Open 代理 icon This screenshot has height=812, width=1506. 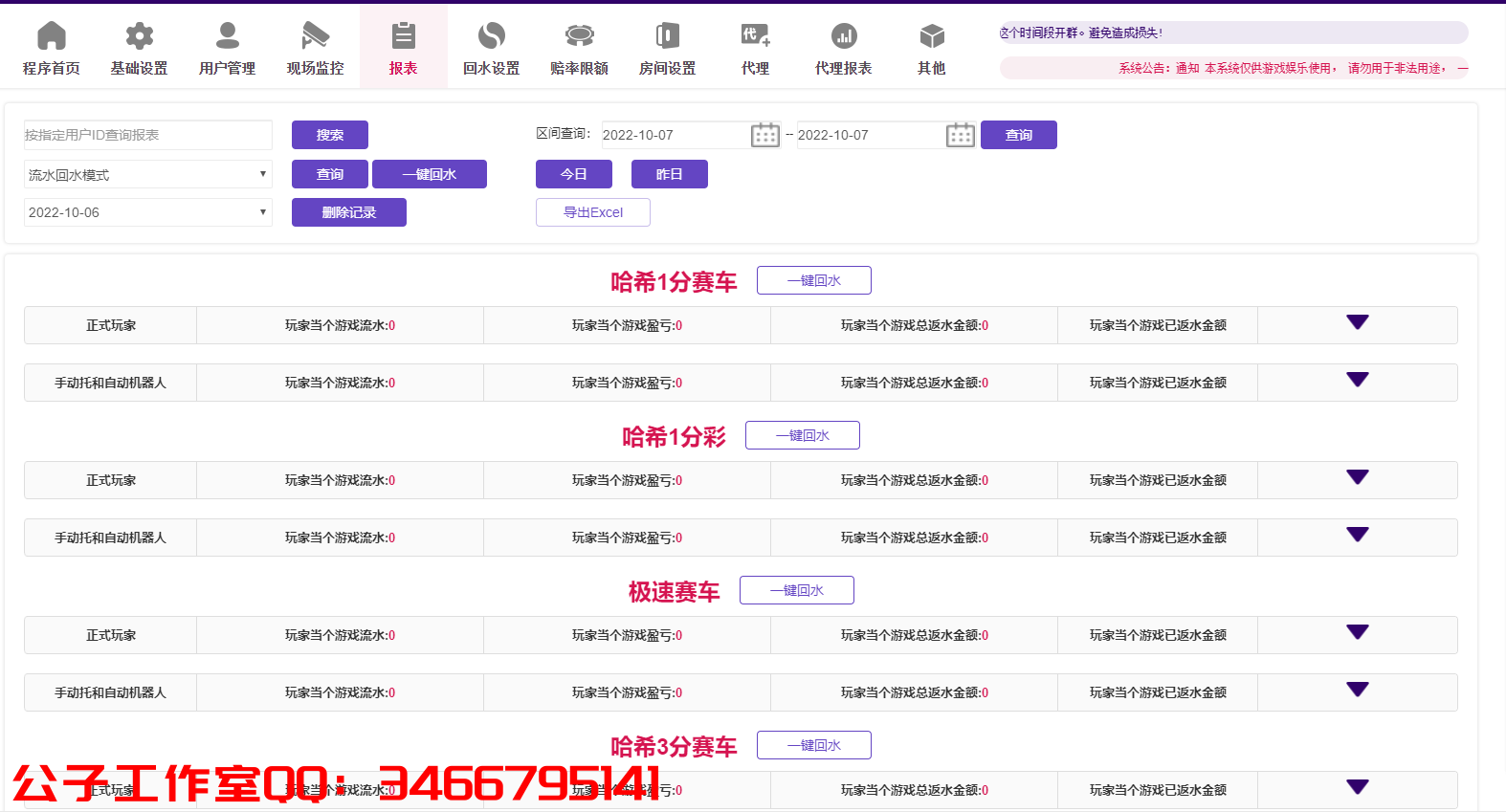756,36
